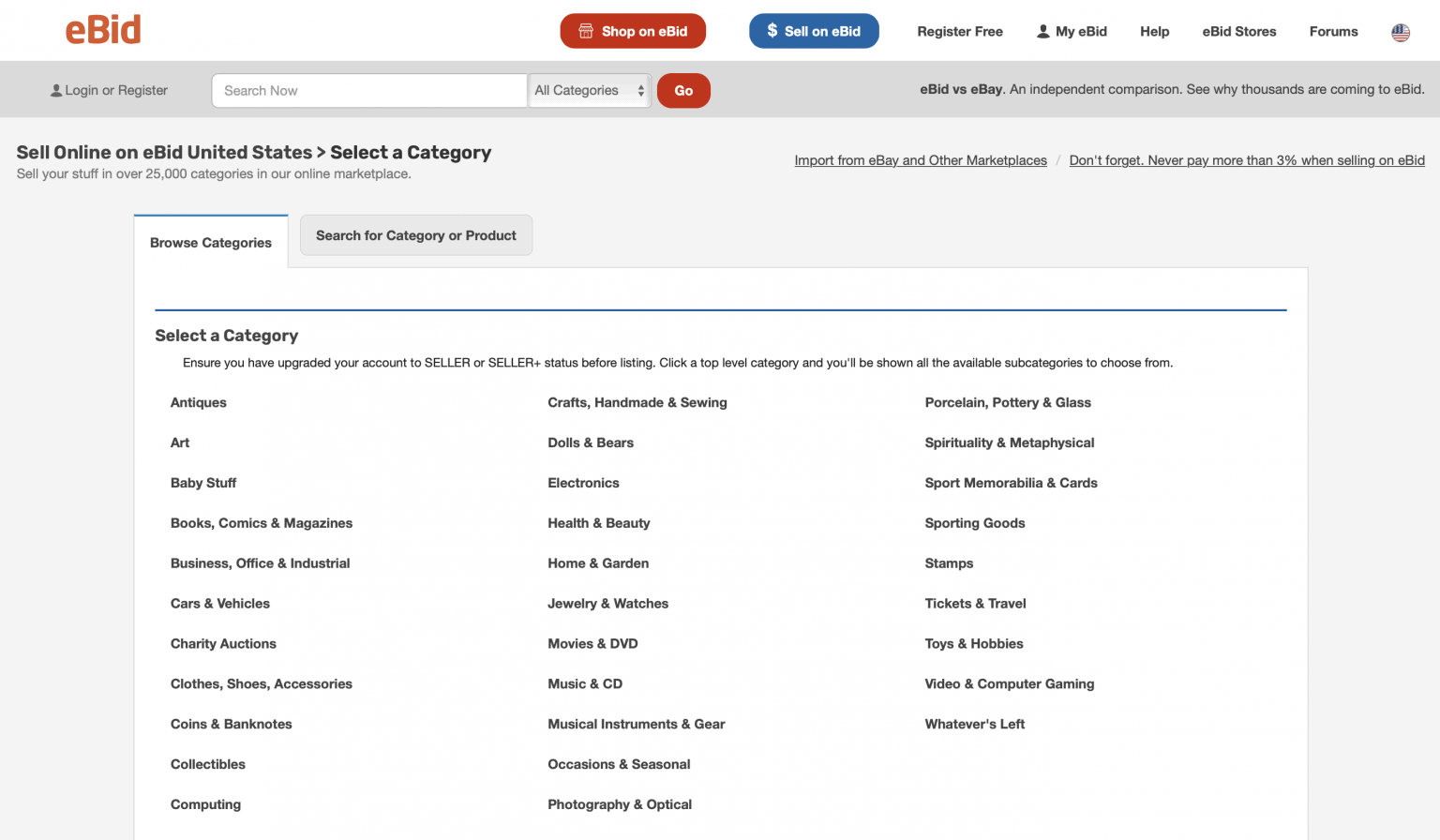Select Occasions & Seasonal category
The height and width of the screenshot is (840, 1440).
(x=619, y=766)
